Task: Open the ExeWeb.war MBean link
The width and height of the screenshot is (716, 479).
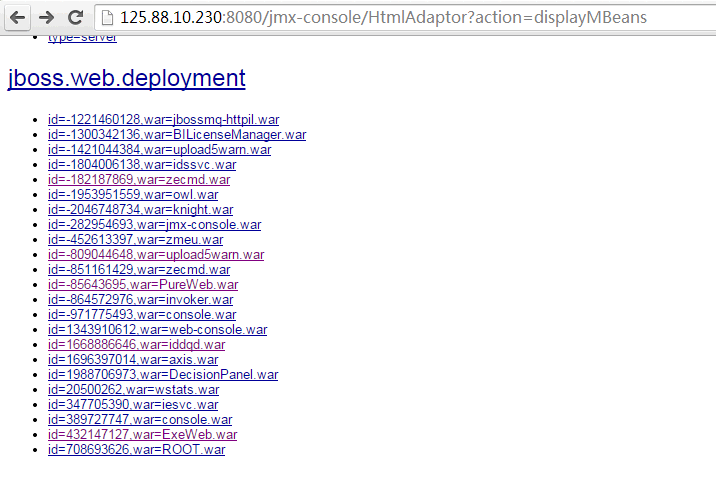Action: click(142, 435)
